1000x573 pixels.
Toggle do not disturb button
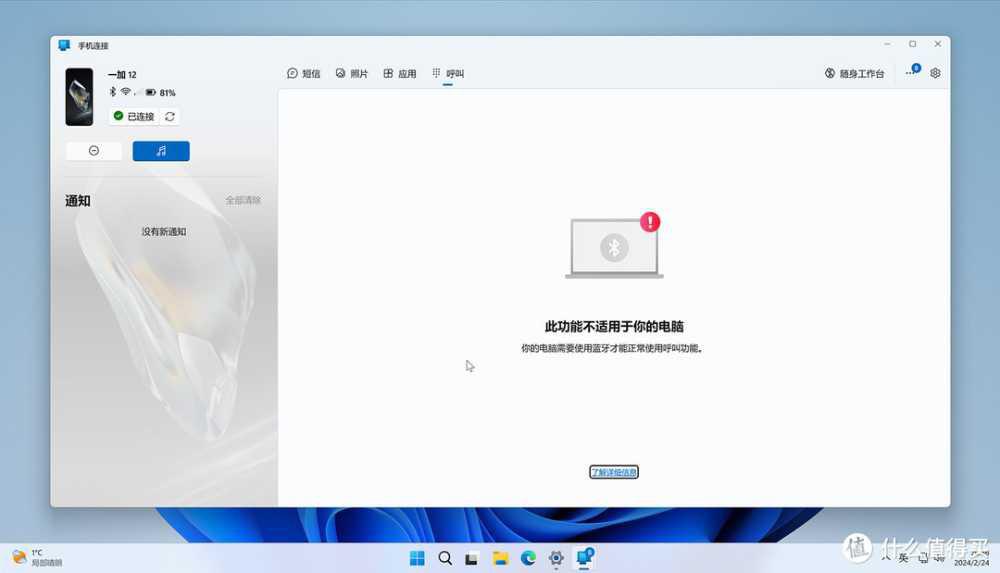94,151
